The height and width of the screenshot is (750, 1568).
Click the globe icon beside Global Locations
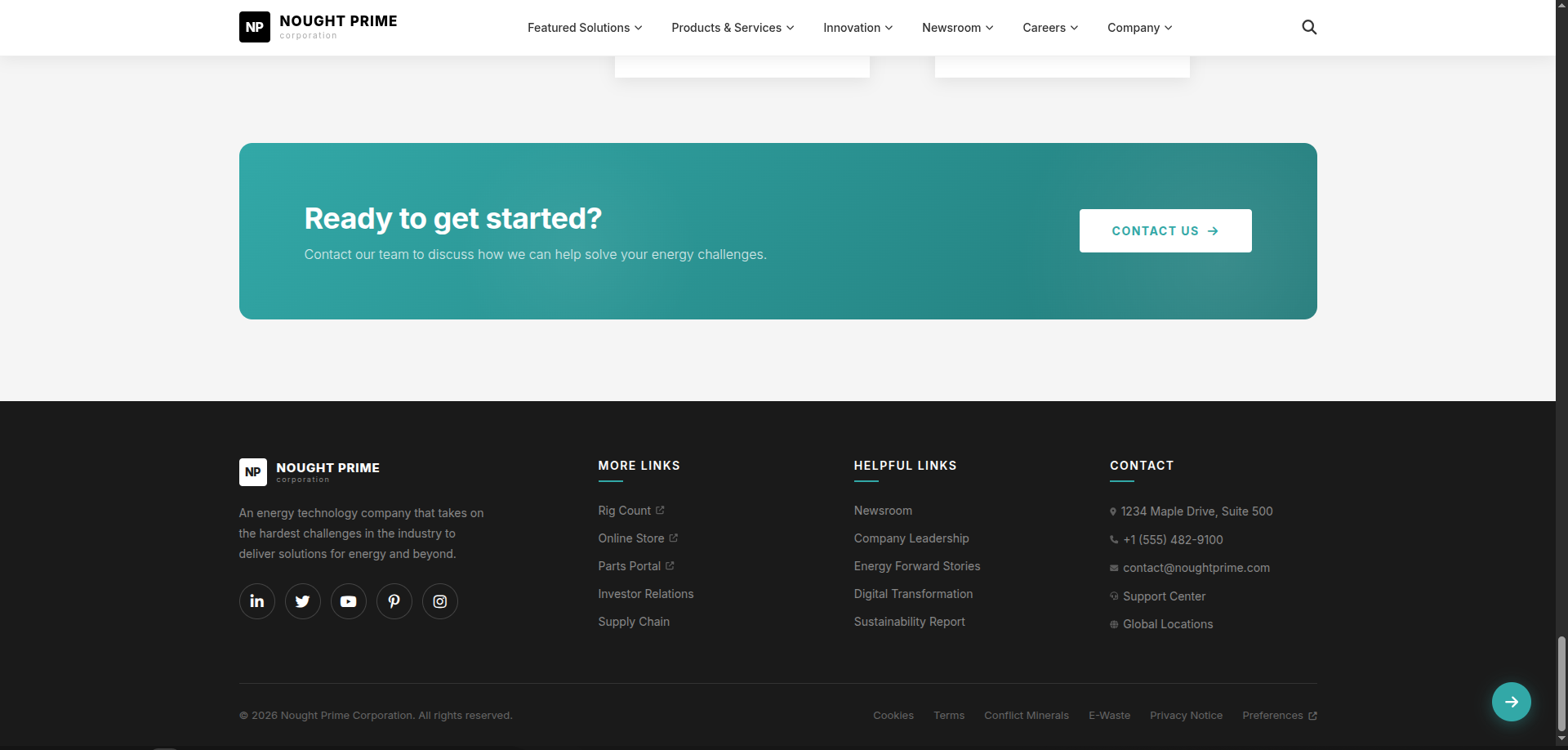coord(1113,624)
